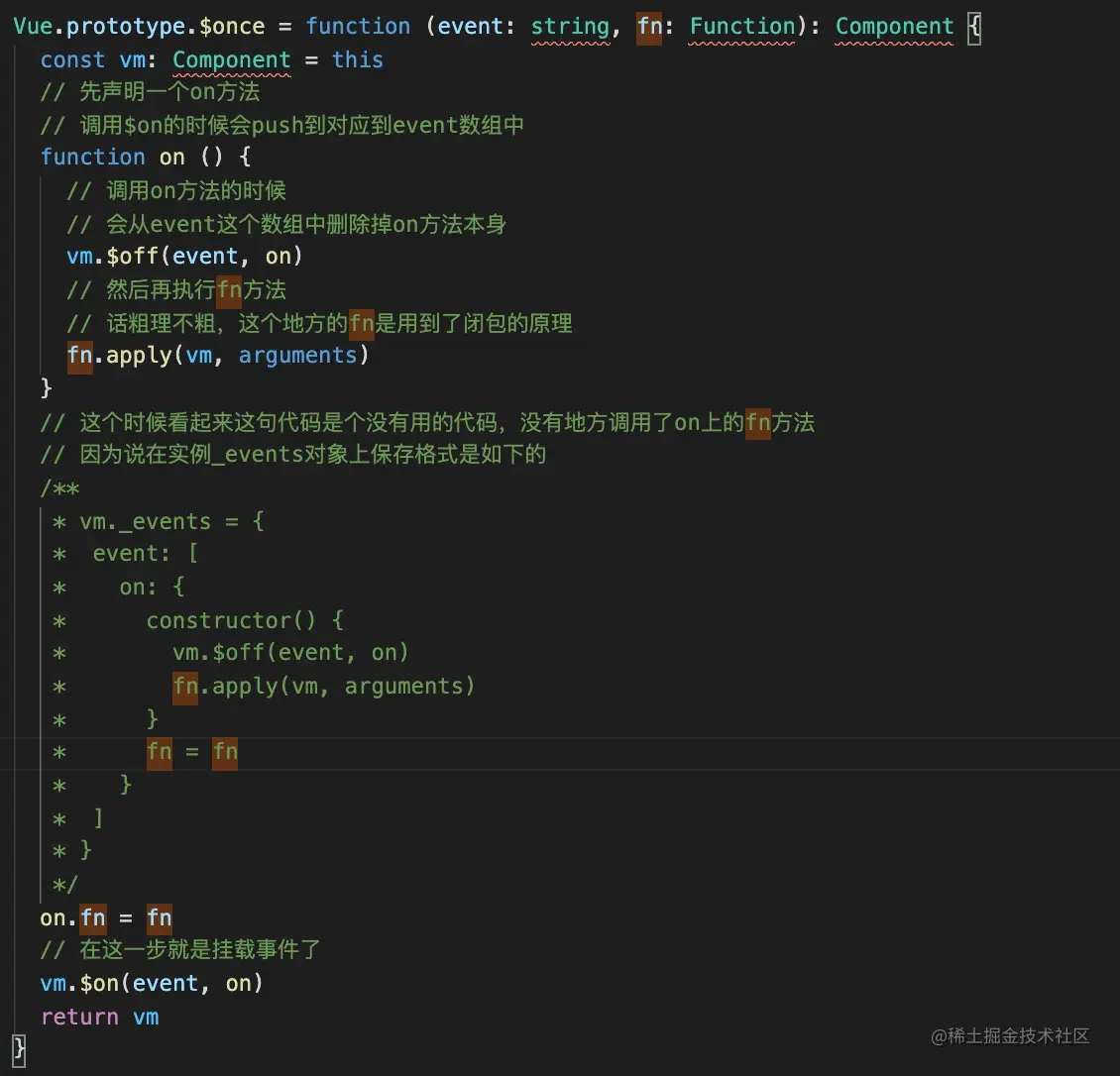Click 'vm.$off(event, on)' code statement
This screenshot has height=1076, width=1120.
coord(185,257)
